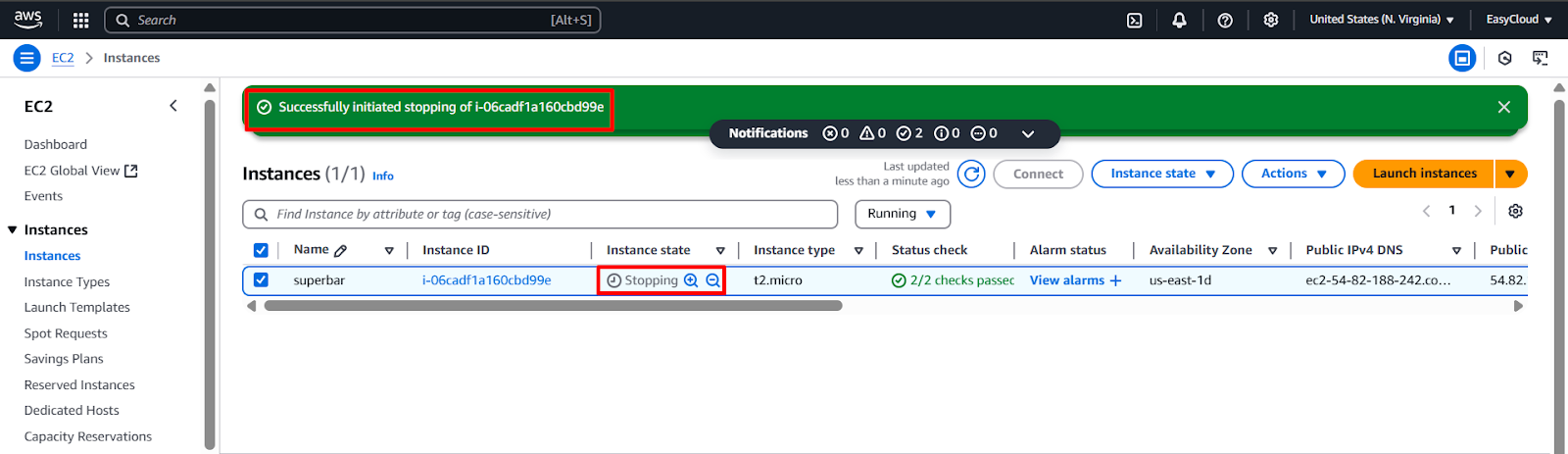The height and width of the screenshot is (454, 1568).
Task: Sort by the Name column arrow
Action: (389, 251)
